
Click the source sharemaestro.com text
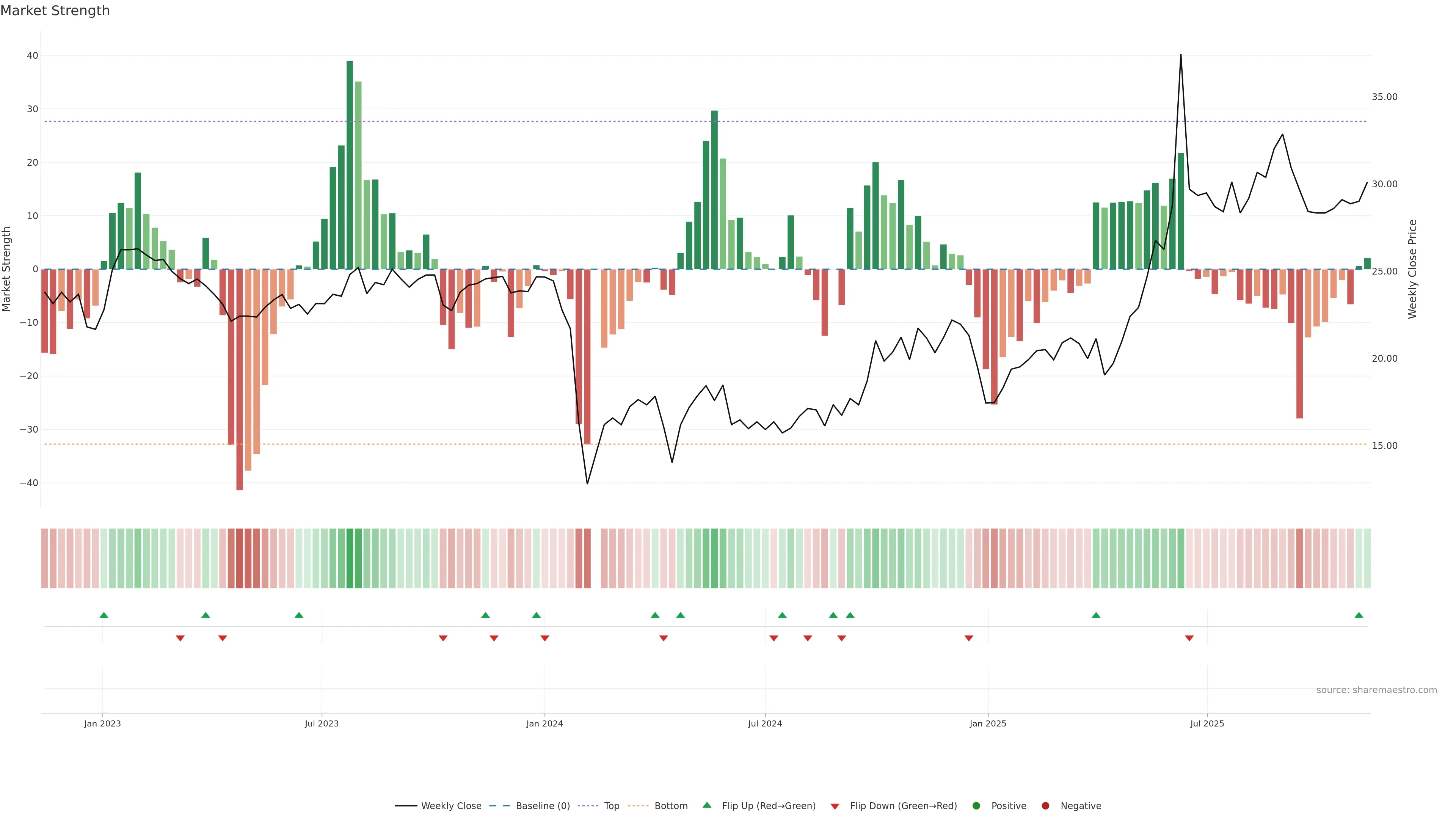1376,690
